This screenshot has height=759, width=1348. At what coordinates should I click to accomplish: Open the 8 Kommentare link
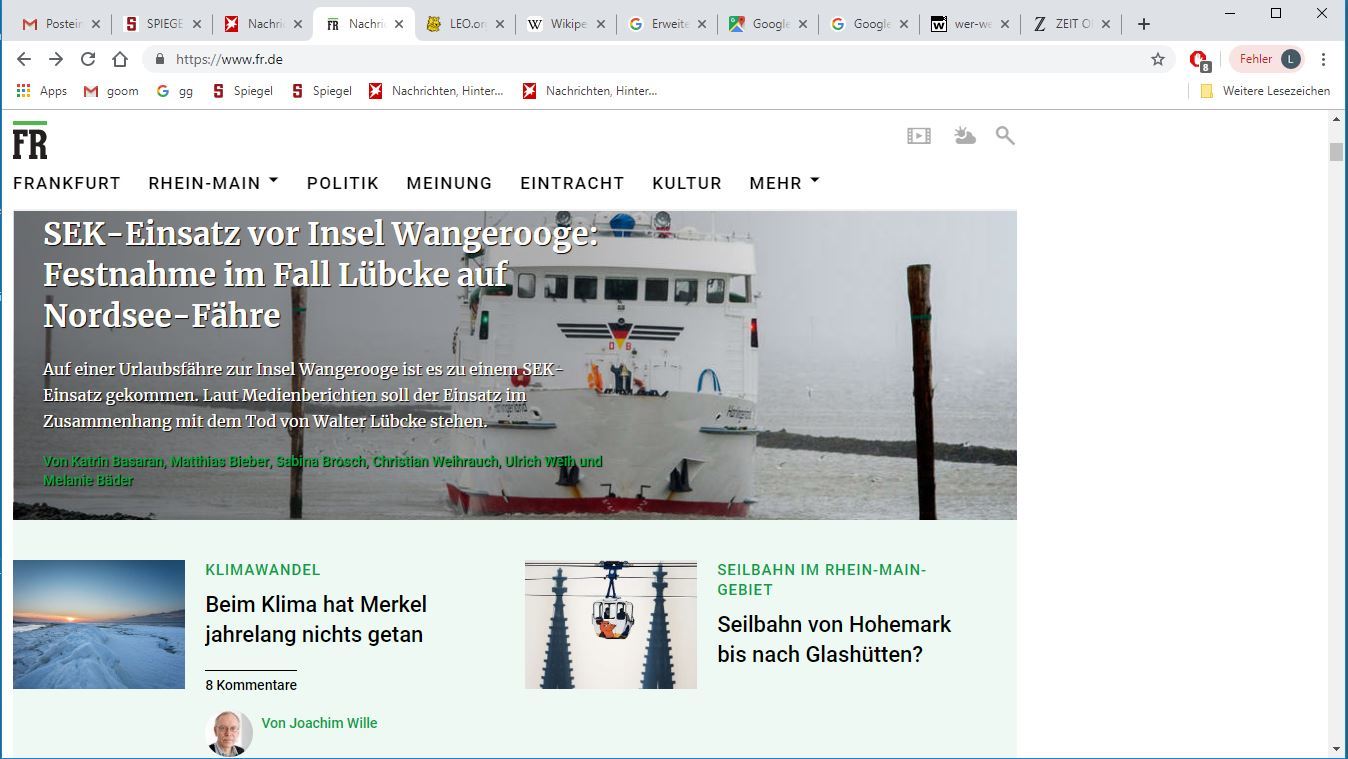pos(251,685)
